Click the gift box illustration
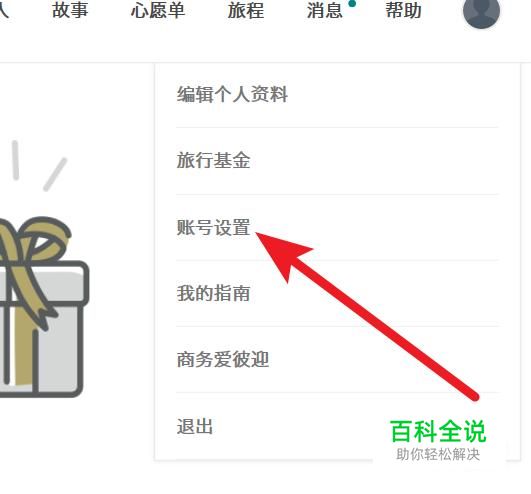Image resolution: width=531 pixels, height=494 pixels. click(43, 306)
